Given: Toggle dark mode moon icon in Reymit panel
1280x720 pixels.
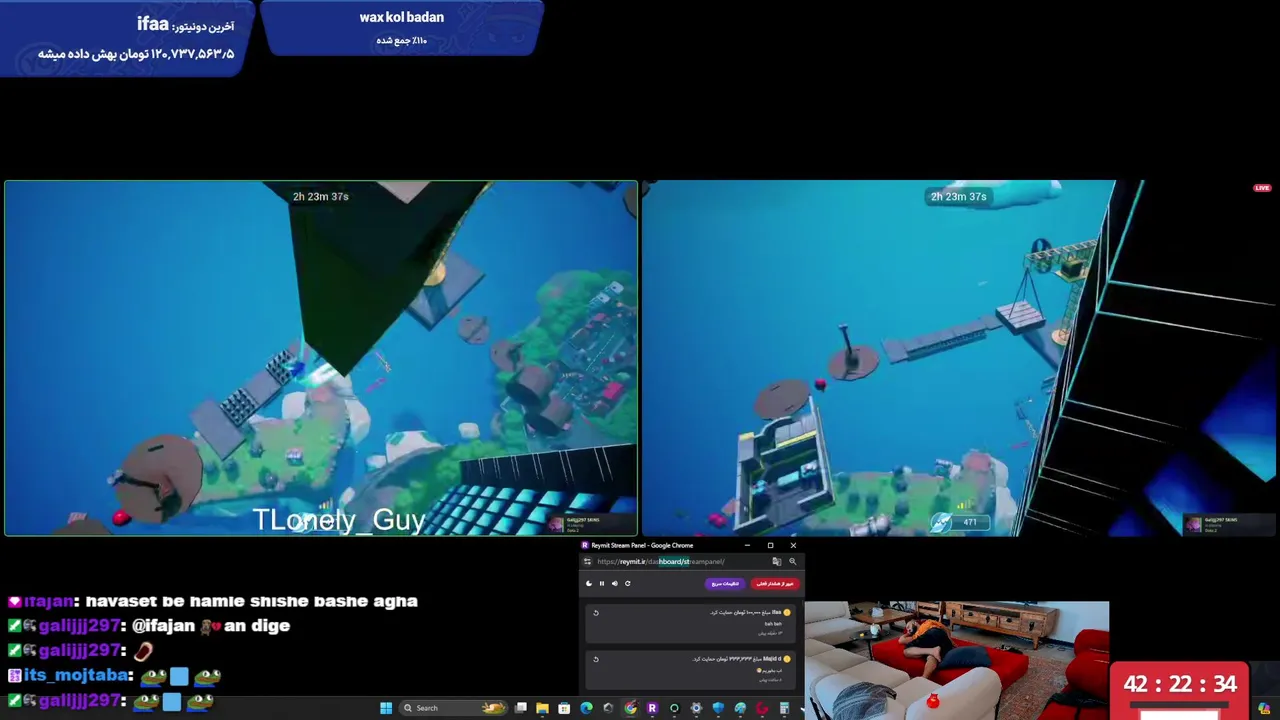Looking at the screenshot, I should click(589, 584).
